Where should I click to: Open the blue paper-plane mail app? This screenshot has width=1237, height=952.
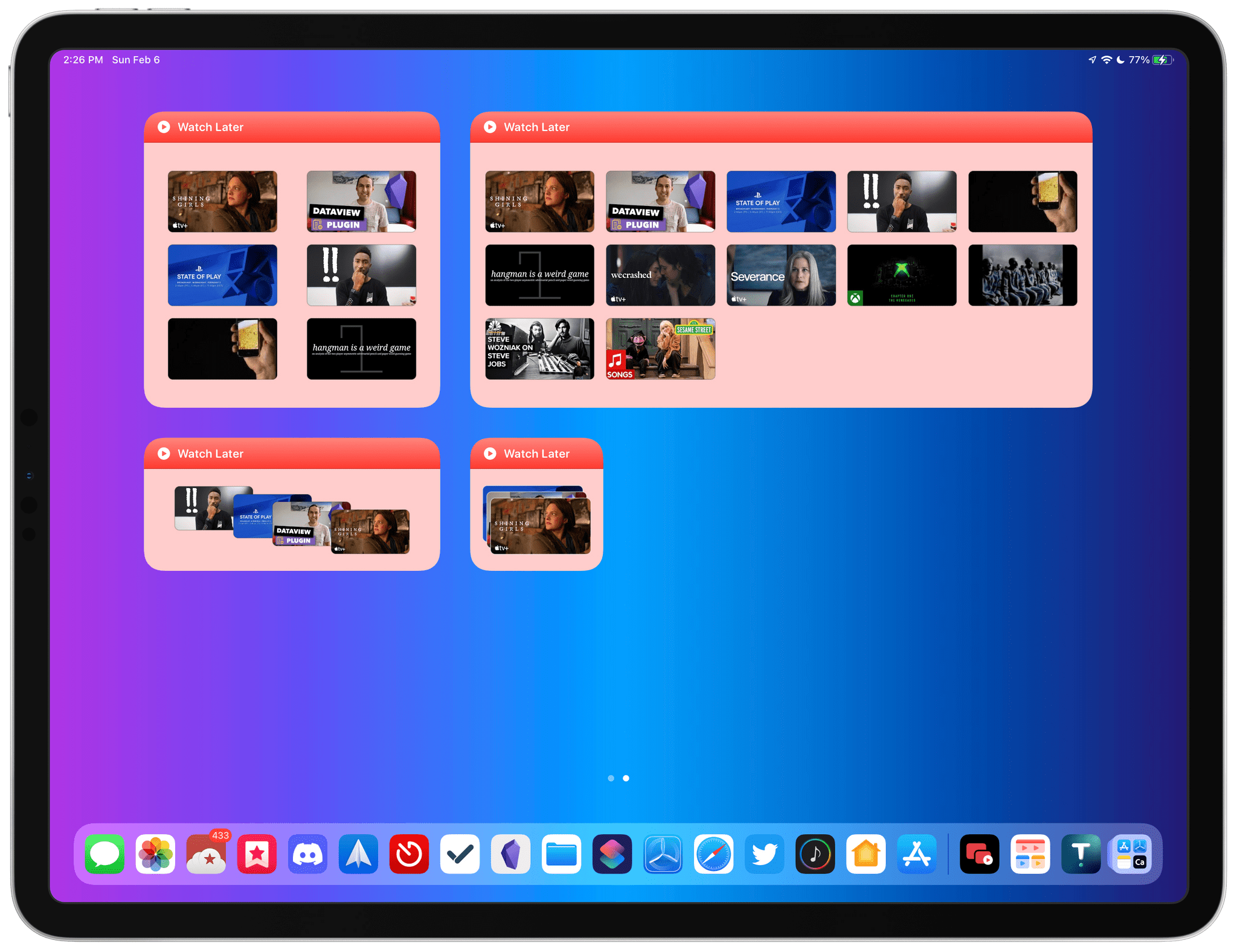click(358, 854)
